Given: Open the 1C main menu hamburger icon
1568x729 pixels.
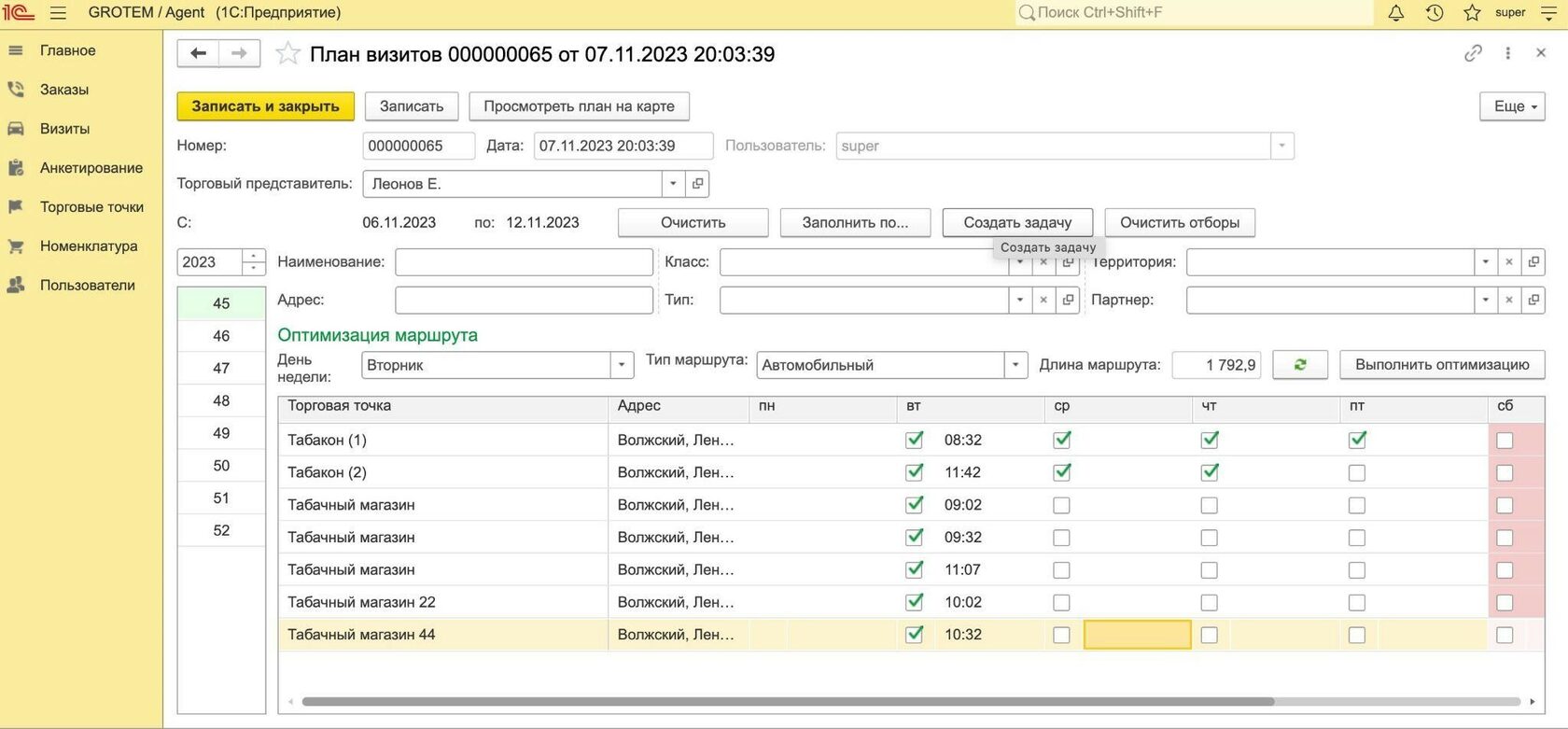Looking at the screenshot, I should pyautogui.click(x=58, y=13).
